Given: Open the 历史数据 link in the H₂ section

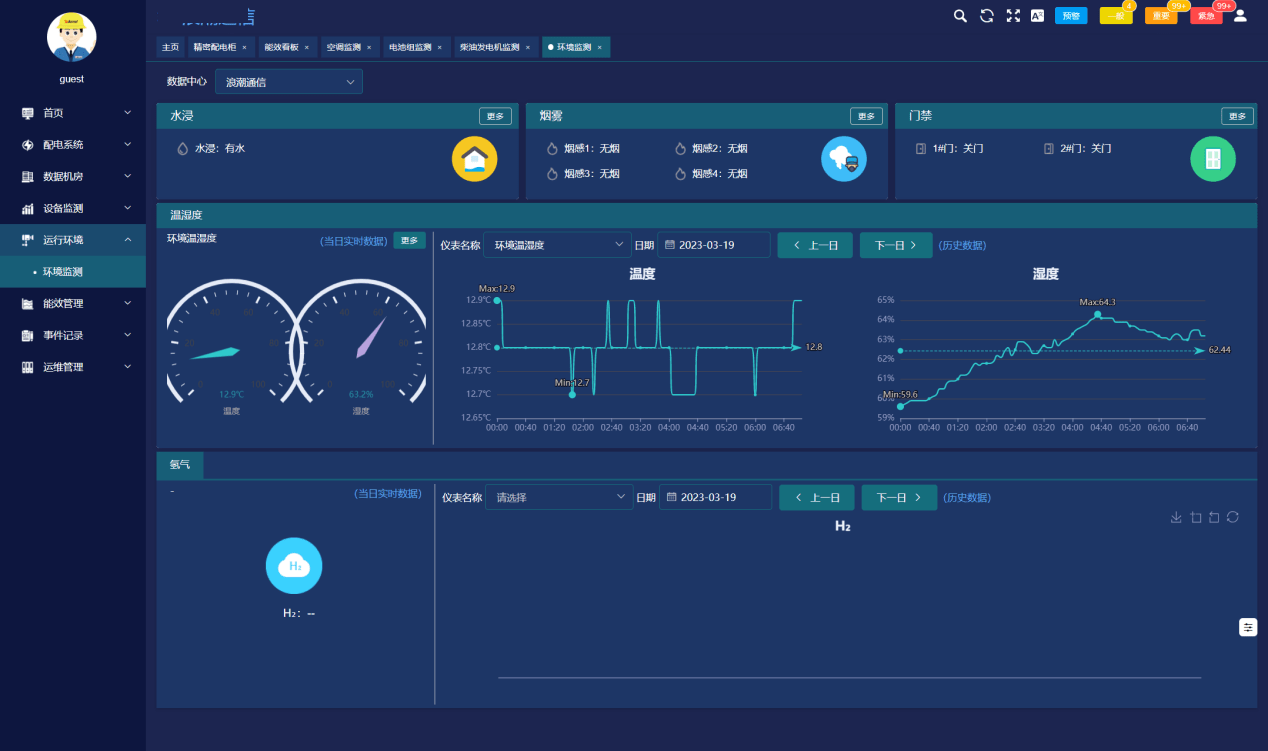Looking at the screenshot, I should [x=967, y=497].
